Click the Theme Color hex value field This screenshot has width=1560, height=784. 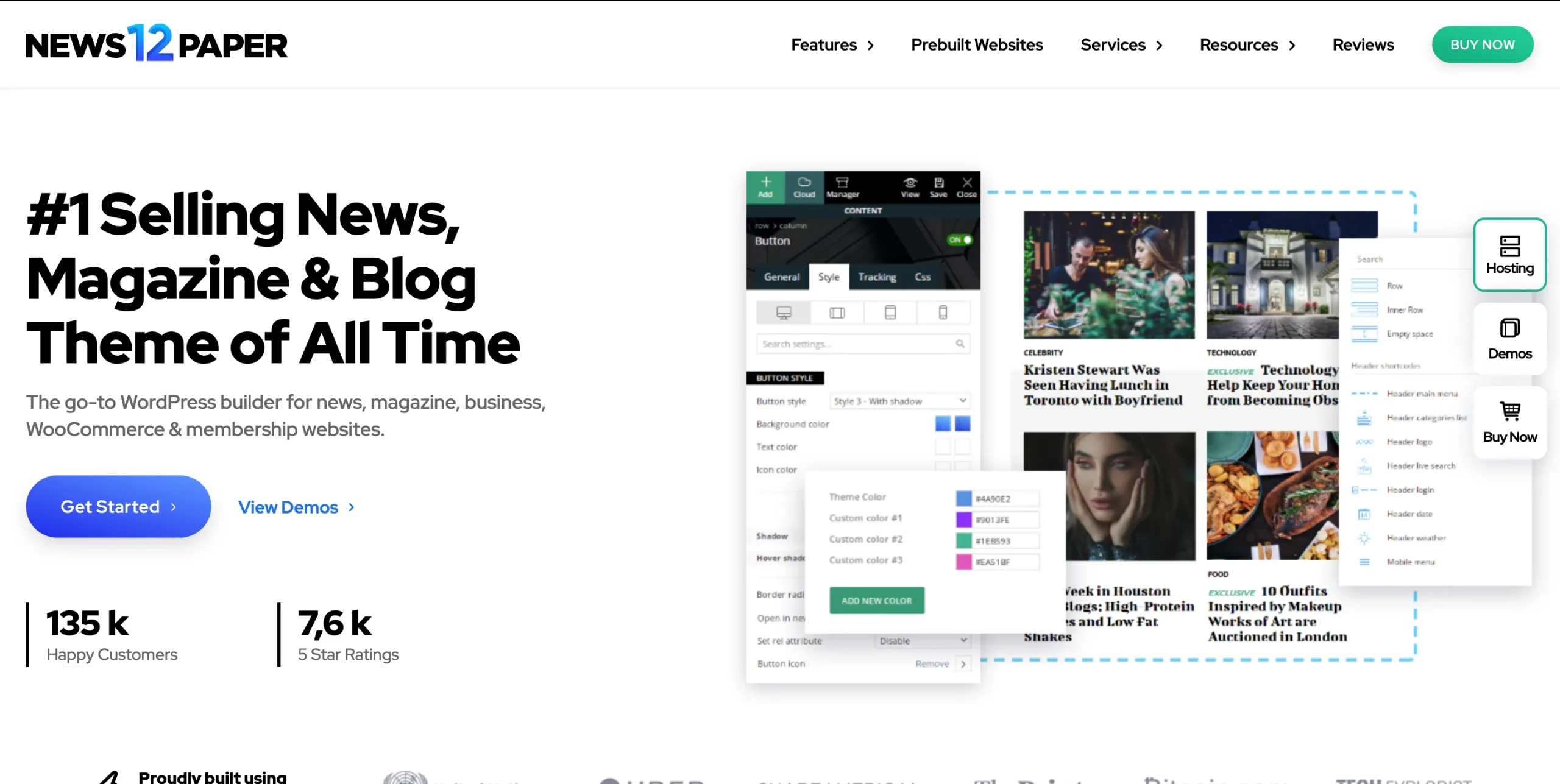(1006, 499)
